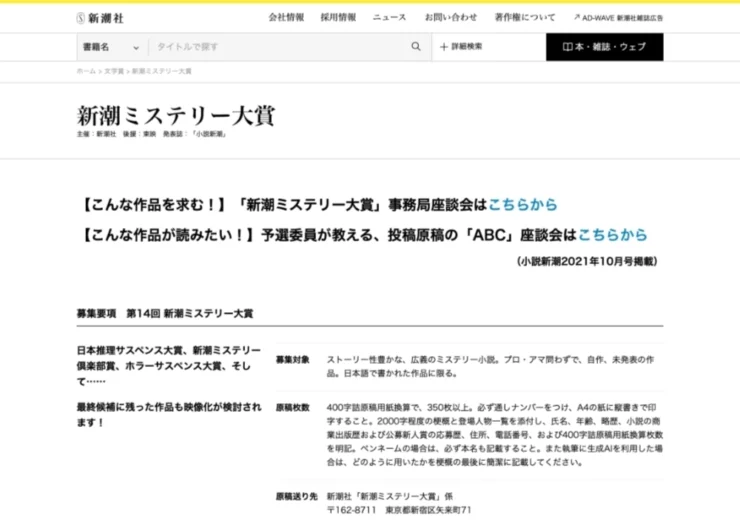Click the 小説新潮2021年10月号掲載 note
Screen dimensions: 740x523
tap(587, 262)
